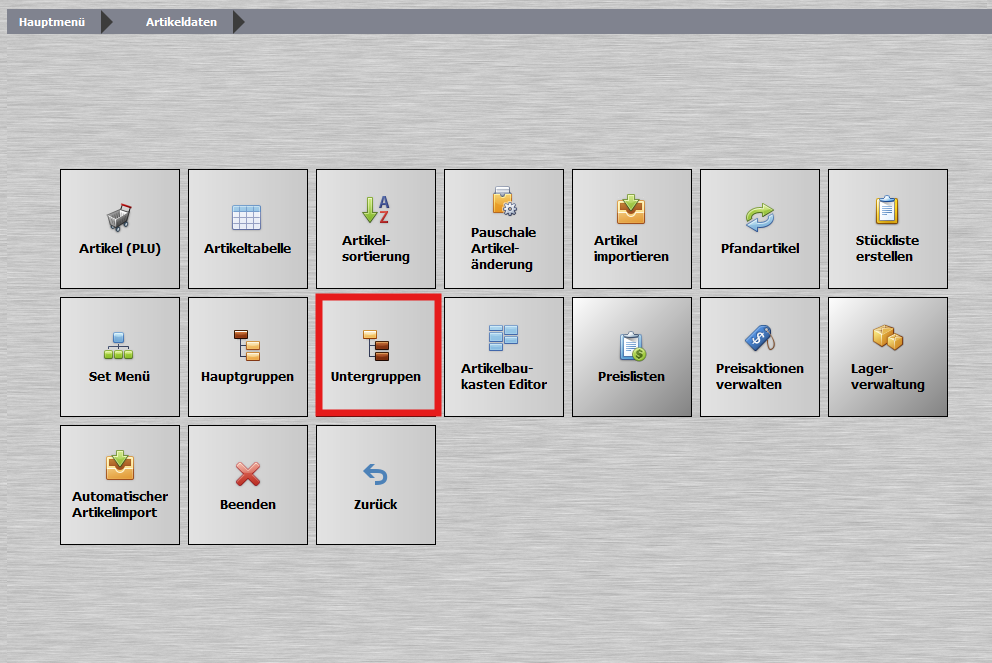Open the Artikeltabelle grid tile
This screenshot has height=663, width=992.
[248, 229]
